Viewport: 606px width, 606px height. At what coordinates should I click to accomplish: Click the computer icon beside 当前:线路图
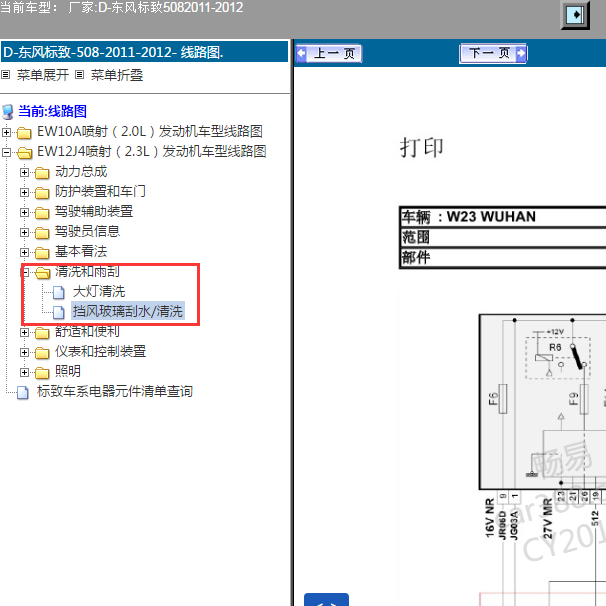[x=7, y=112]
